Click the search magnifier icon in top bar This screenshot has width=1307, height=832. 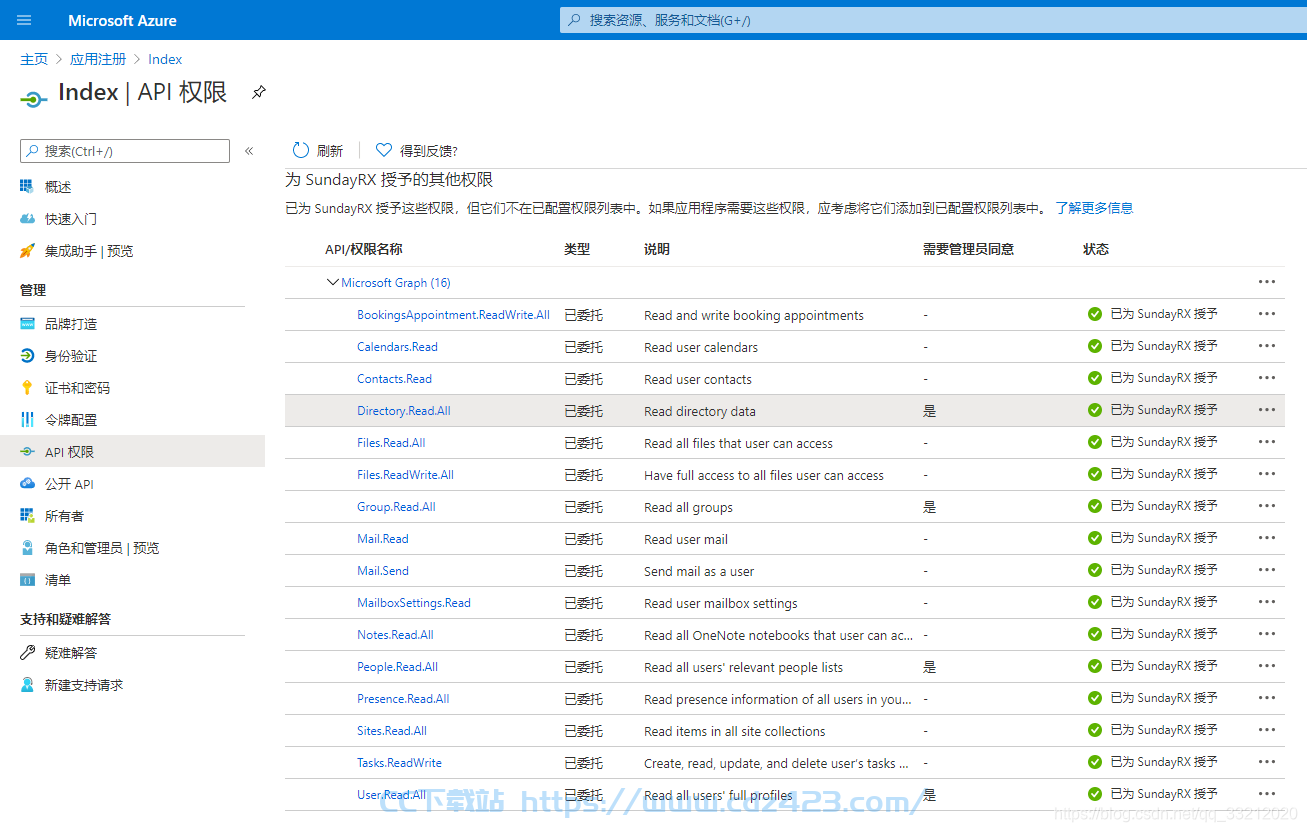click(574, 20)
